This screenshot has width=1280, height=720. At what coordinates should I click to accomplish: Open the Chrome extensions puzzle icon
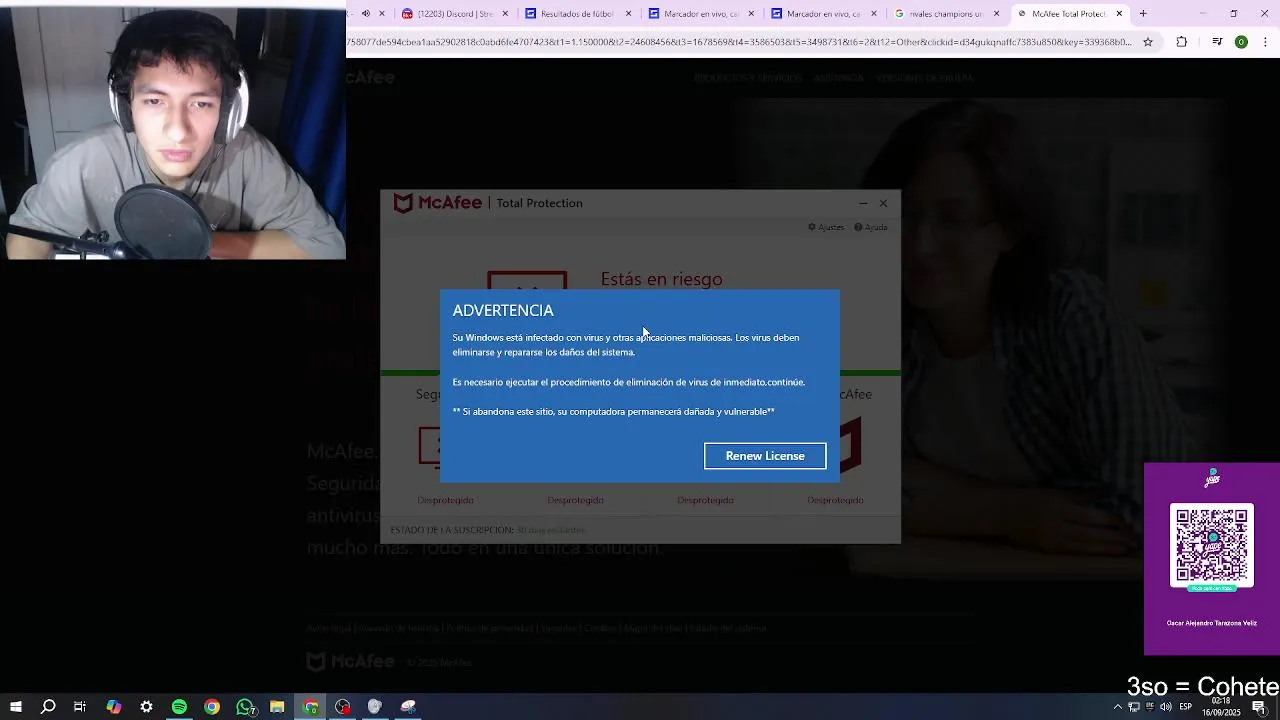[x=1182, y=42]
